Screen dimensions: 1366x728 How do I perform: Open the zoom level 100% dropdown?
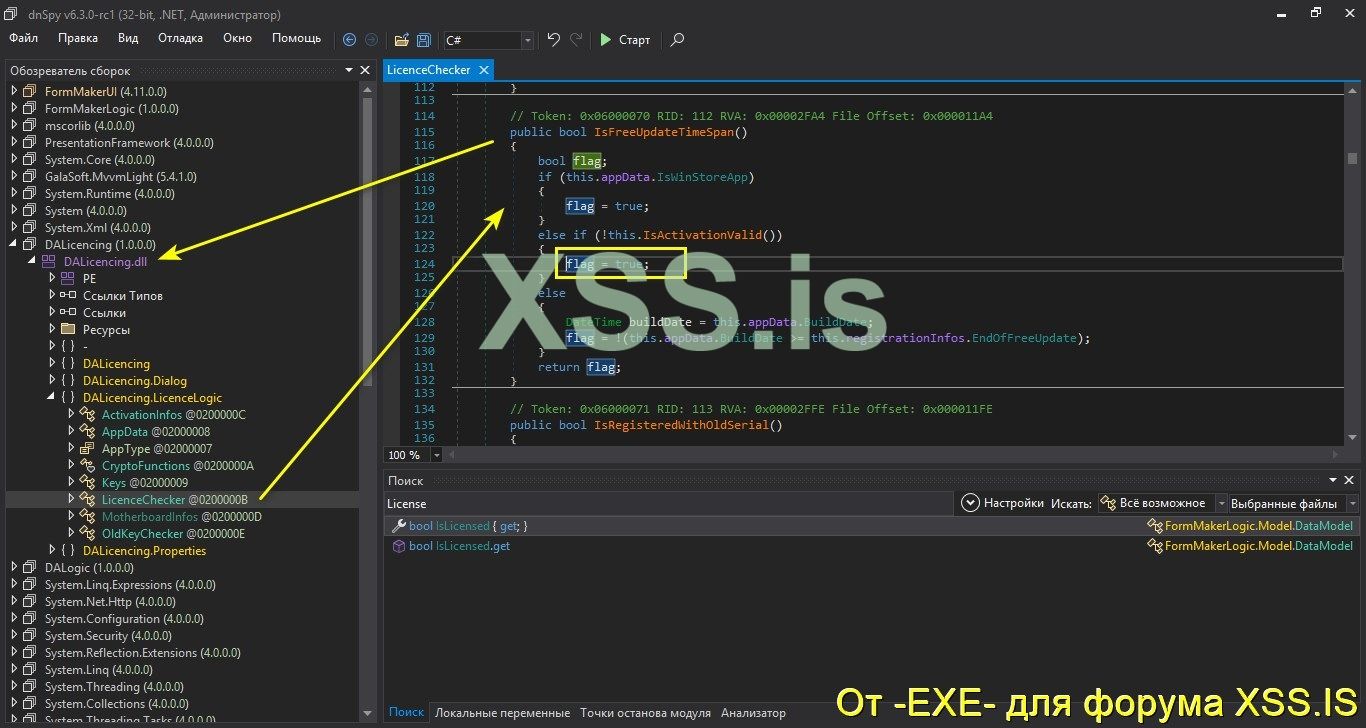(x=437, y=454)
